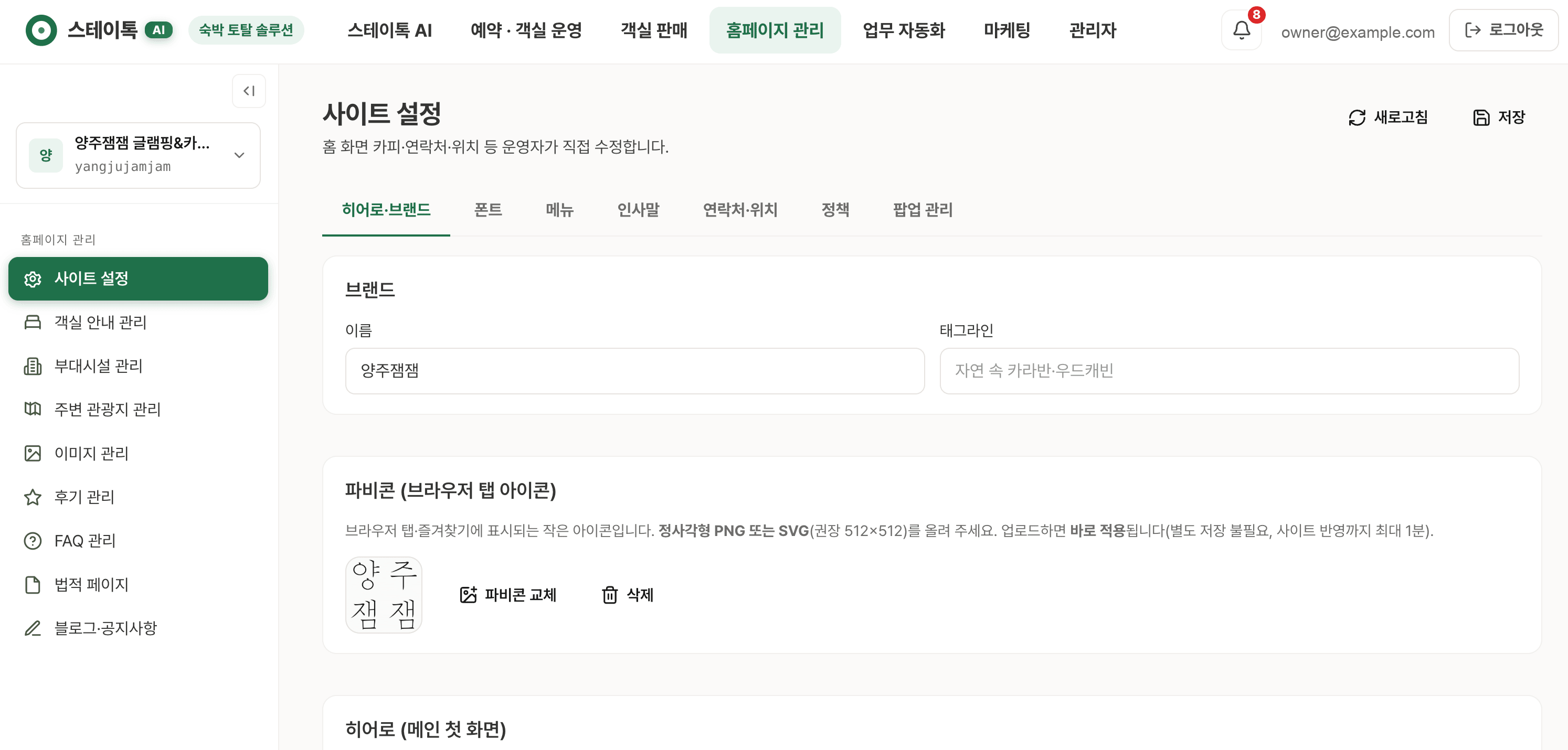The image size is (1568, 750).
Task: Click the map icon for 주변 관광지 관리
Action: (32, 410)
